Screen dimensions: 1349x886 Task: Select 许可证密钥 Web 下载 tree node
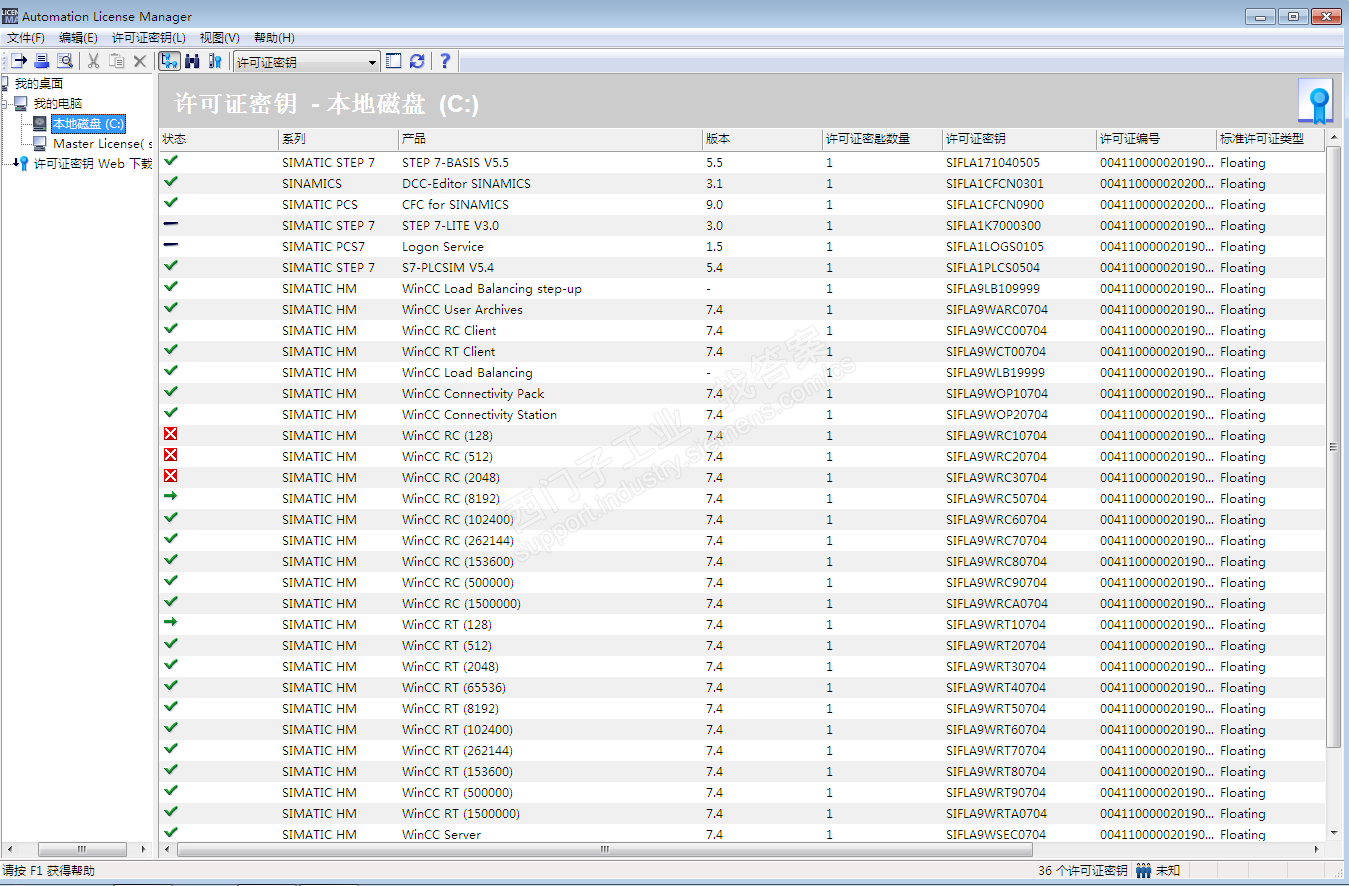93,164
